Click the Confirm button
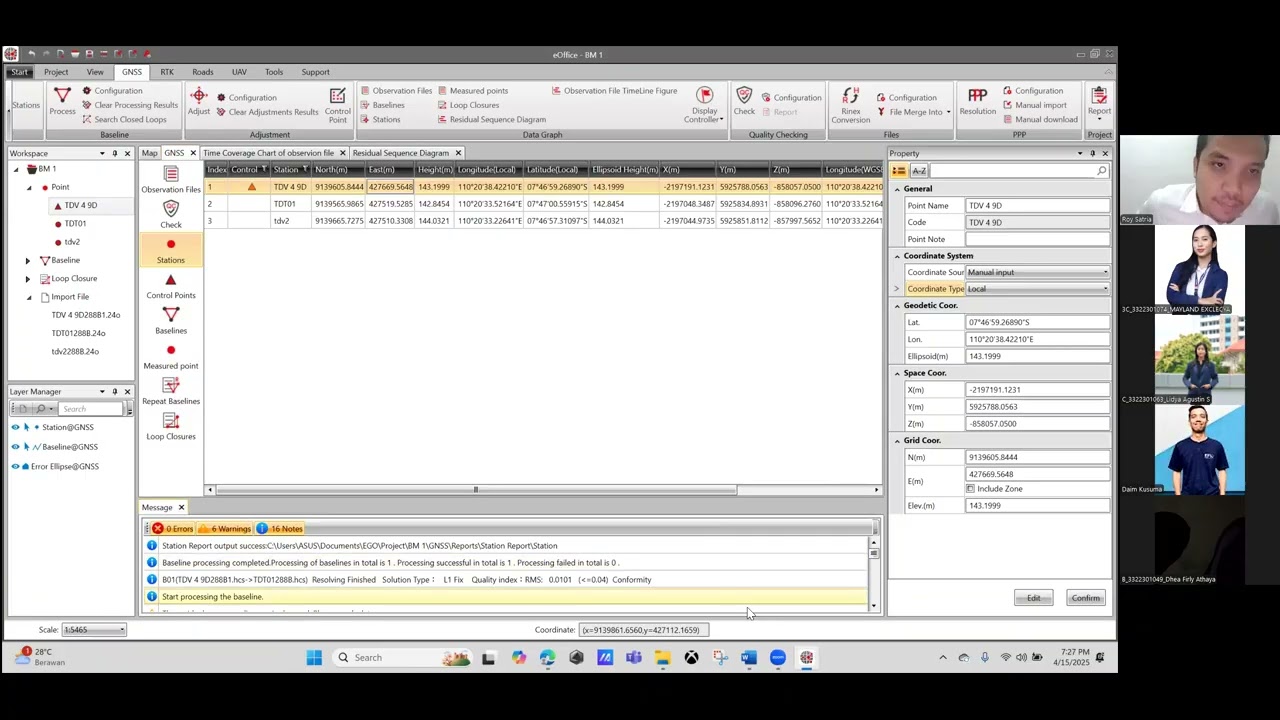 (1086, 598)
